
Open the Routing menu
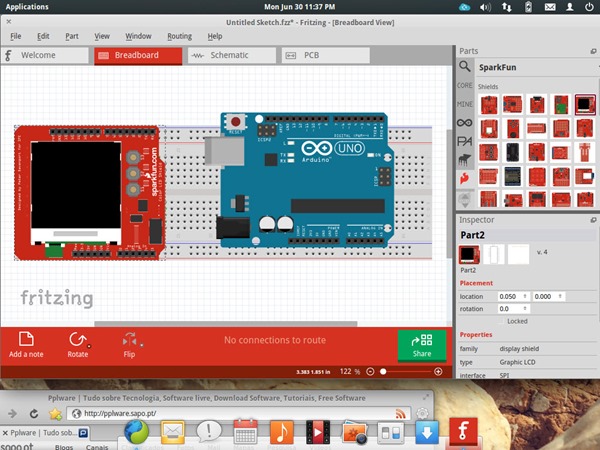pos(179,36)
